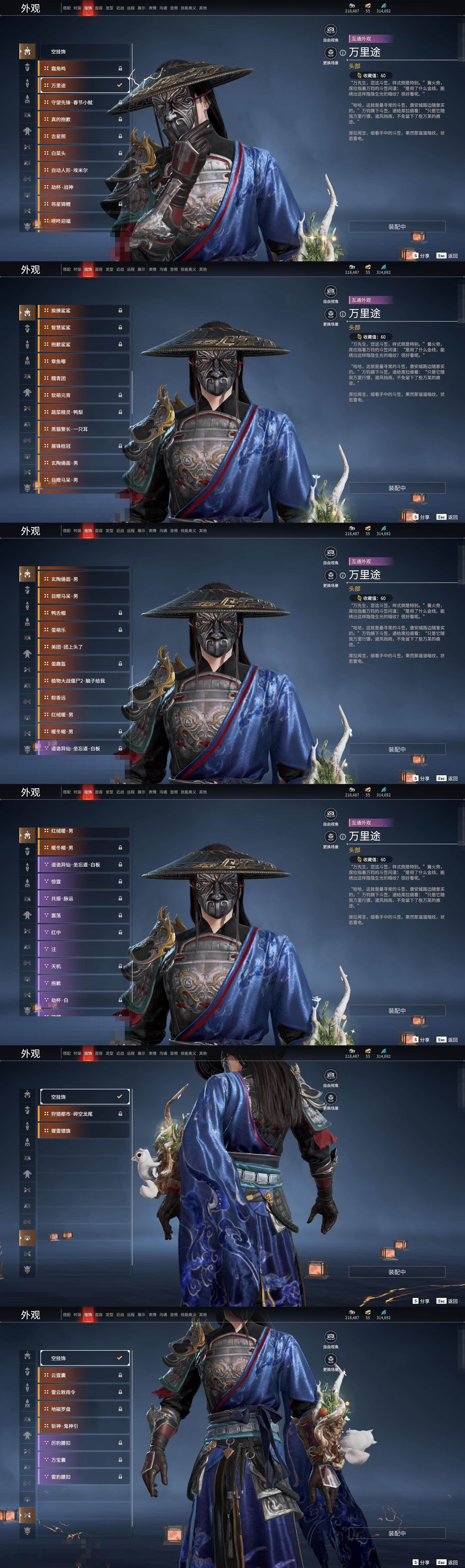The image size is (465, 1568).
Task: Click the lock icon on 霜角鸣
Action: coord(120,69)
